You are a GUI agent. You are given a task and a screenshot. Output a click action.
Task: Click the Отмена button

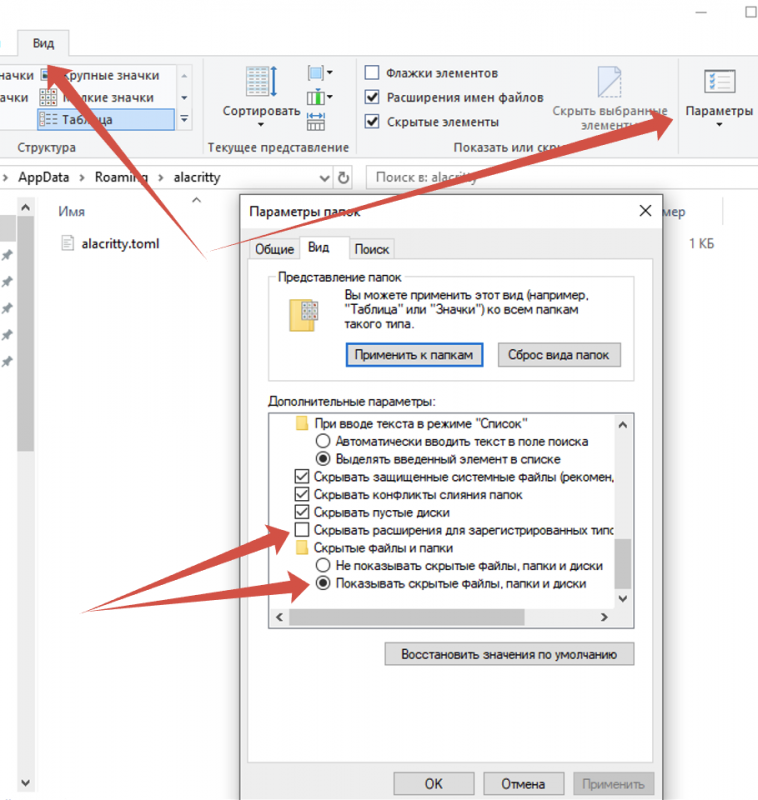pos(523,784)
